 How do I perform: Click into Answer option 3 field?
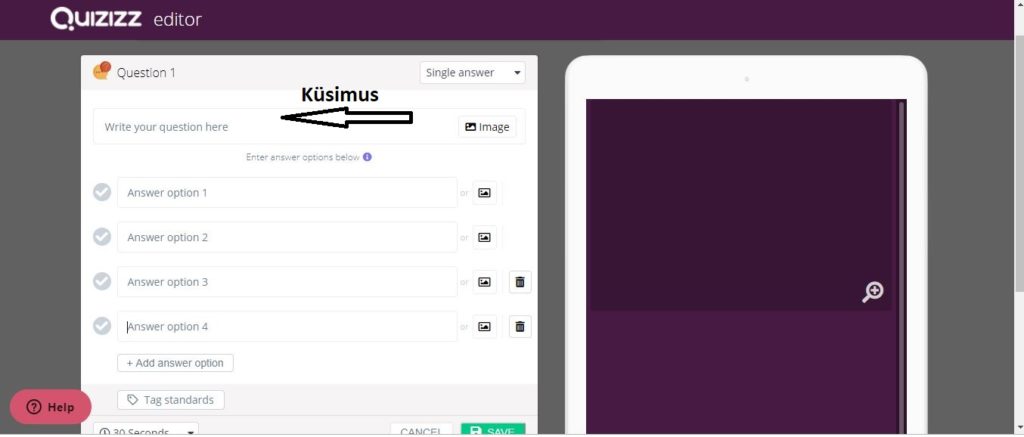point(287,282)
